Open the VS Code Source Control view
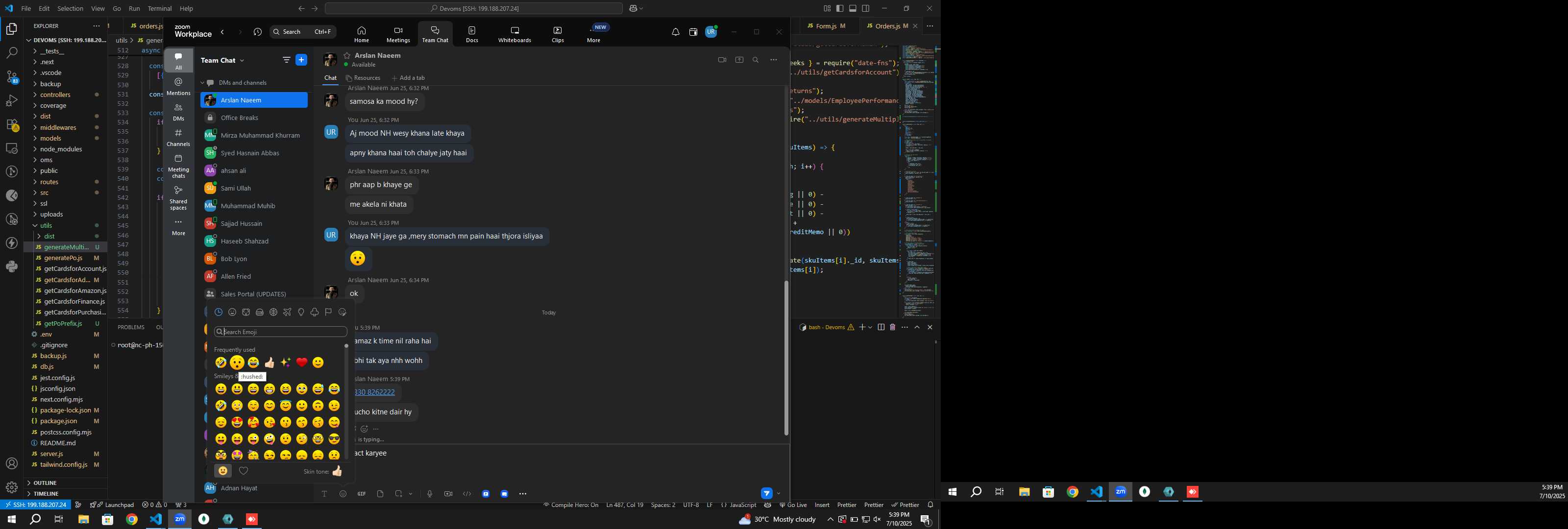This screenshot has height=529, width=1568. 12,77
